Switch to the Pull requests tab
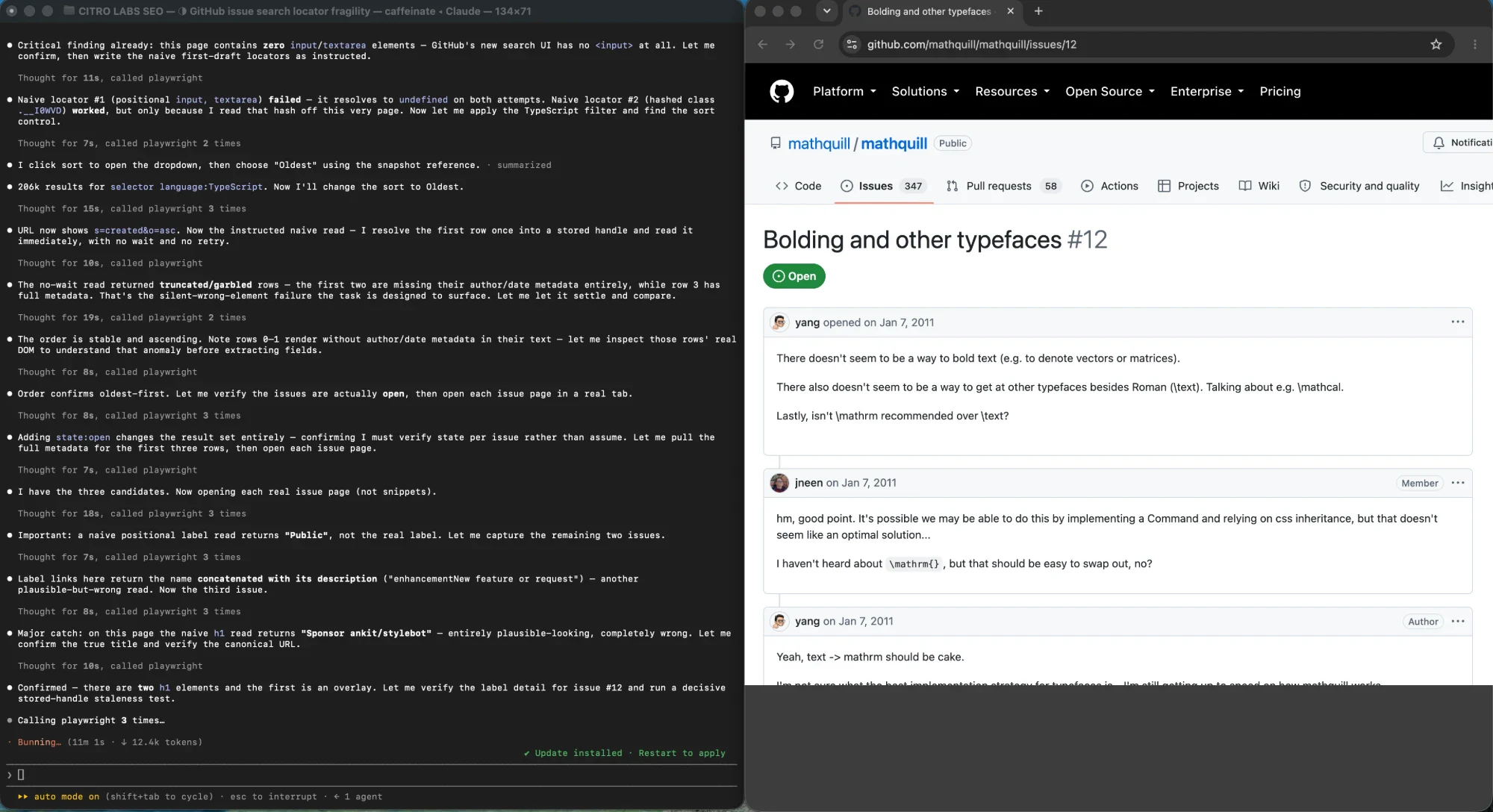The width and height of the screenshot is (1493, 812). click(1004, 186)
